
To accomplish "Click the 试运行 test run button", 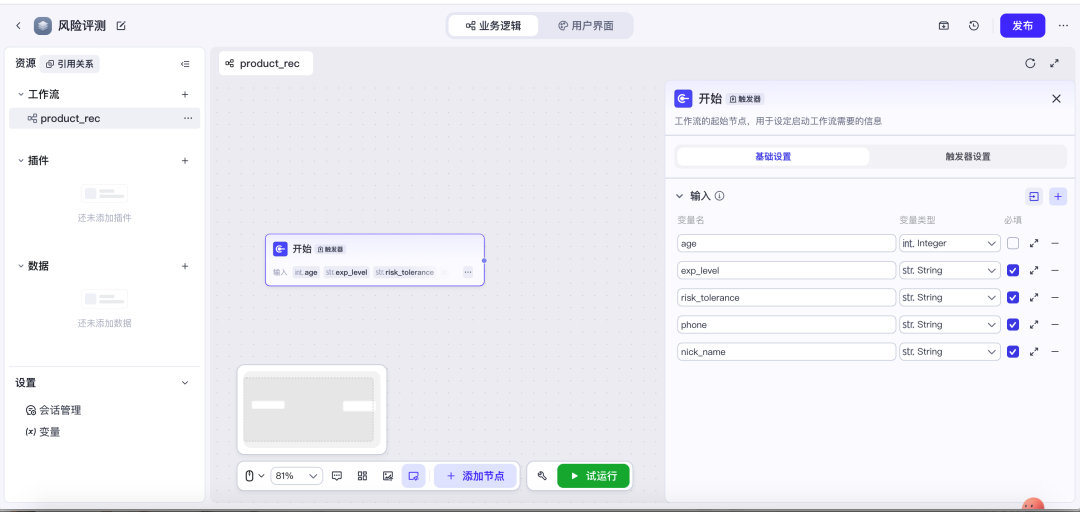I will pos(593,475).
